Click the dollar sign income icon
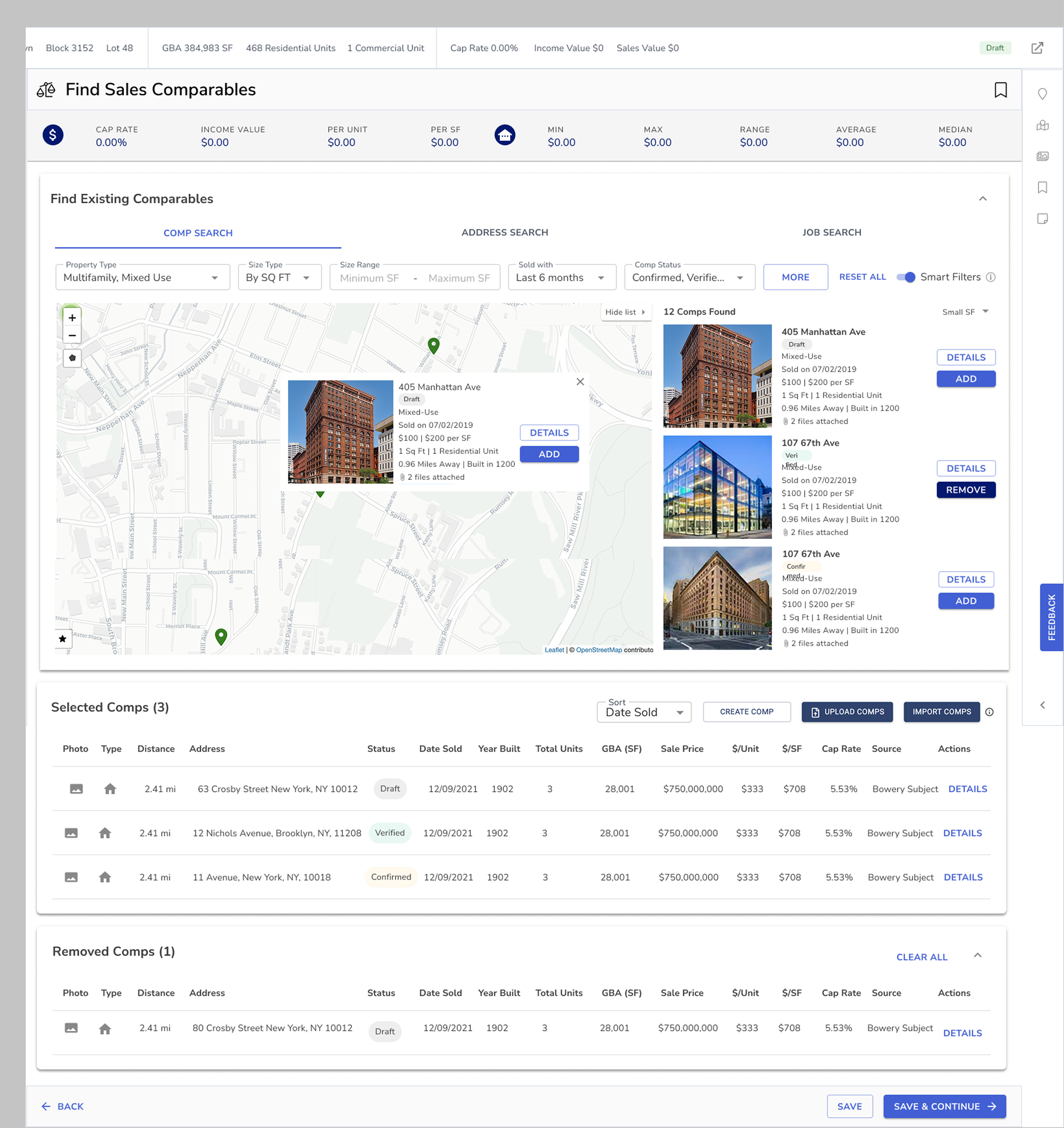 (x=53, y=135)
